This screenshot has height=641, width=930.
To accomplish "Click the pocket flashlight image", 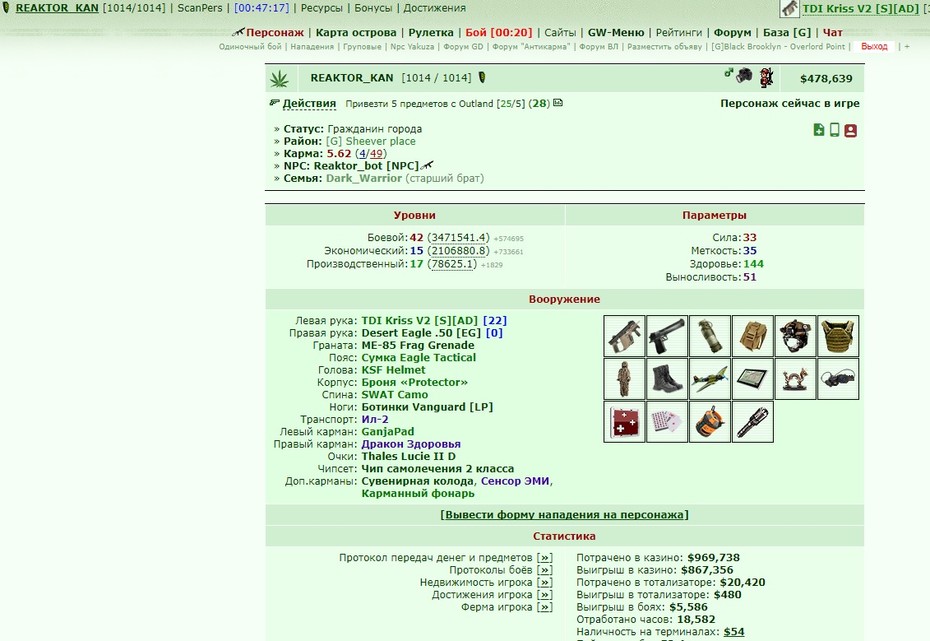I will 752,422.
